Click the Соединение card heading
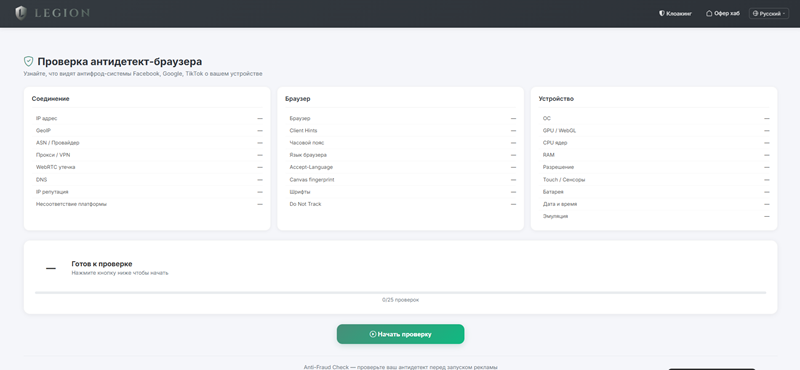Viewport: 800px width, 370px height. (x=51, y=99)
